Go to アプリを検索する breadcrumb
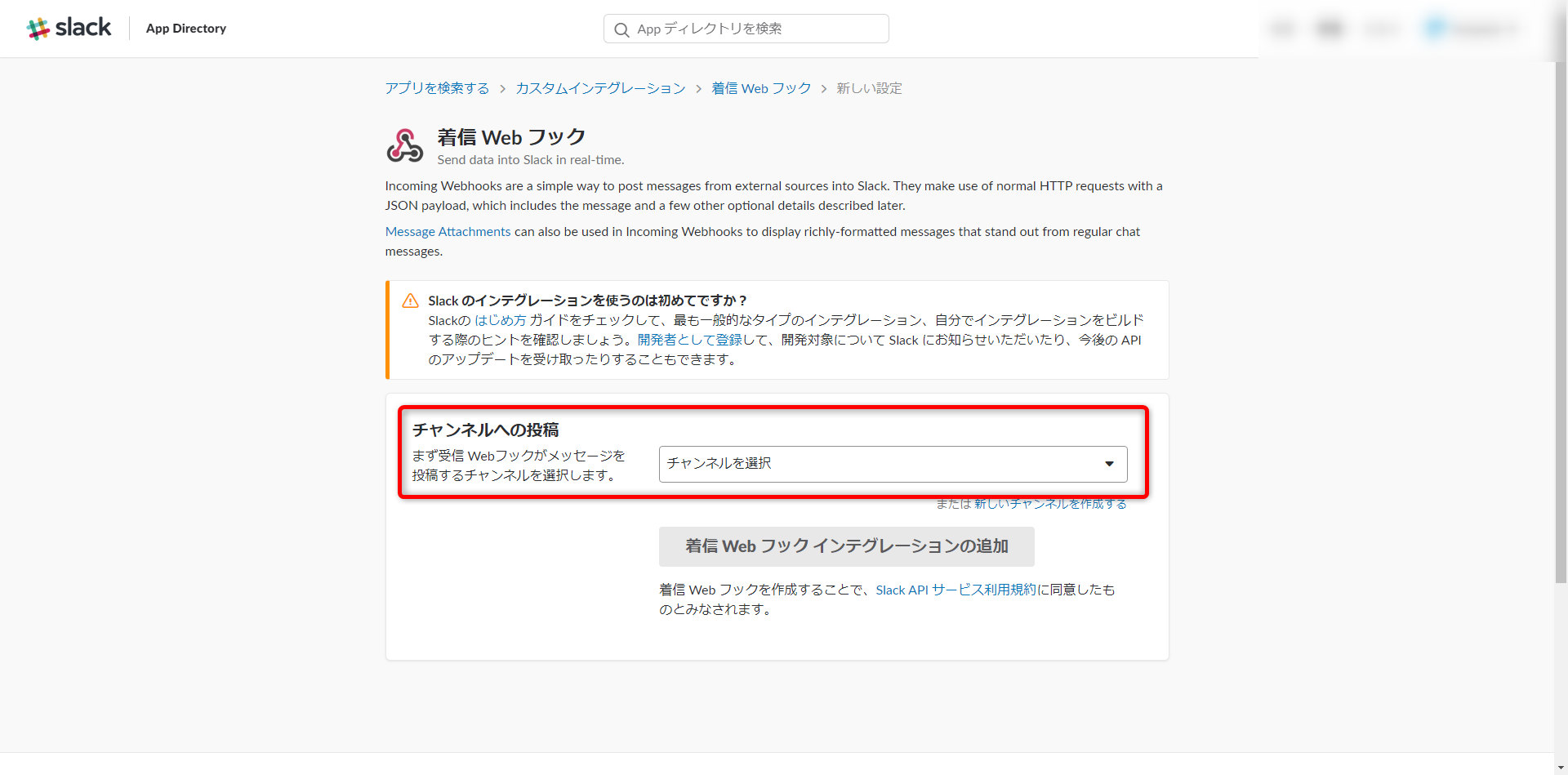Viewport: 1568px width, 775px height. pos(437,88)
